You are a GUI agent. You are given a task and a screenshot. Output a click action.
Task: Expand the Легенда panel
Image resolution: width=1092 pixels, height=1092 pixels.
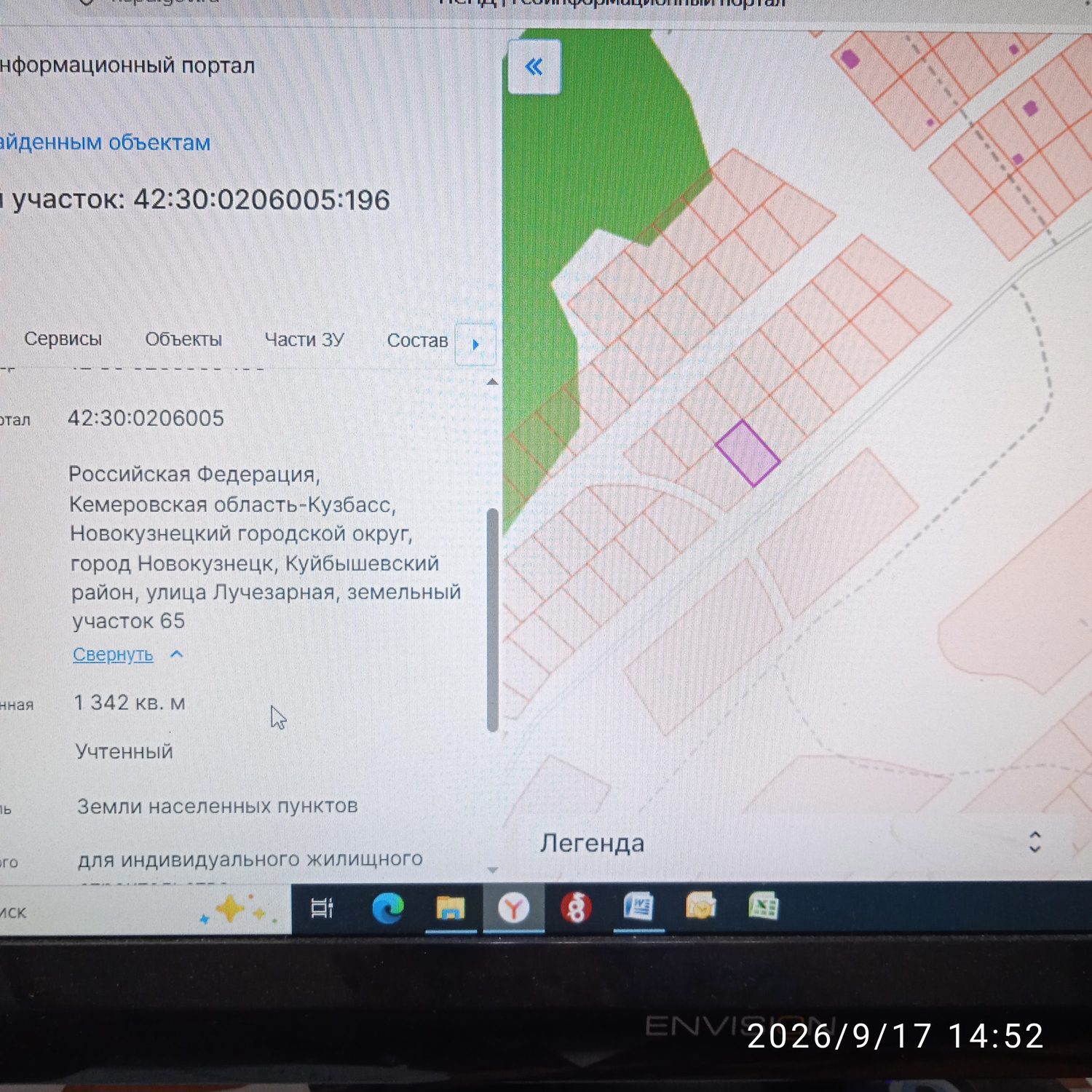coord(1034,842)
